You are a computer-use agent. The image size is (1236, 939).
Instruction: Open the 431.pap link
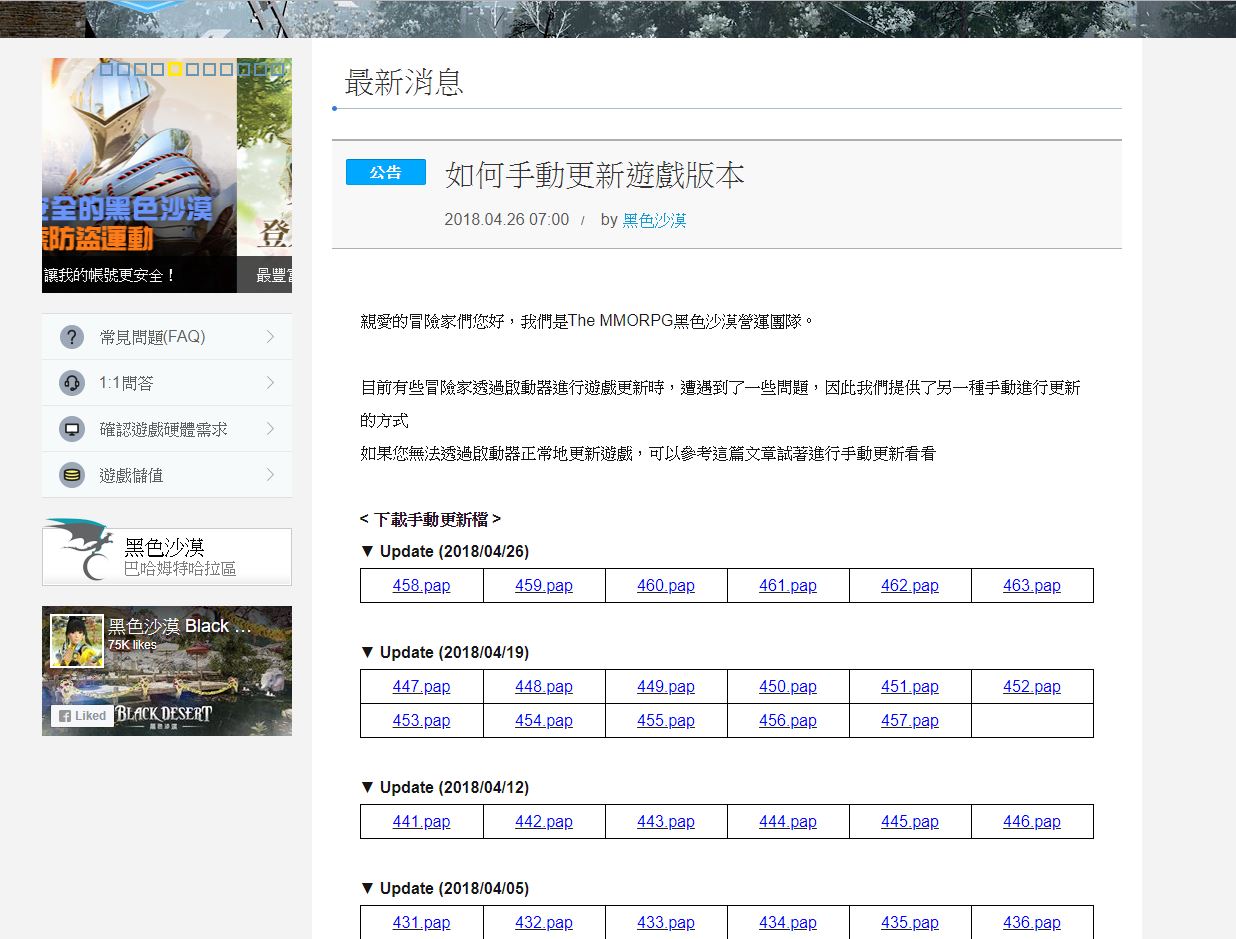pyautogui.click(x=422, y=923)
